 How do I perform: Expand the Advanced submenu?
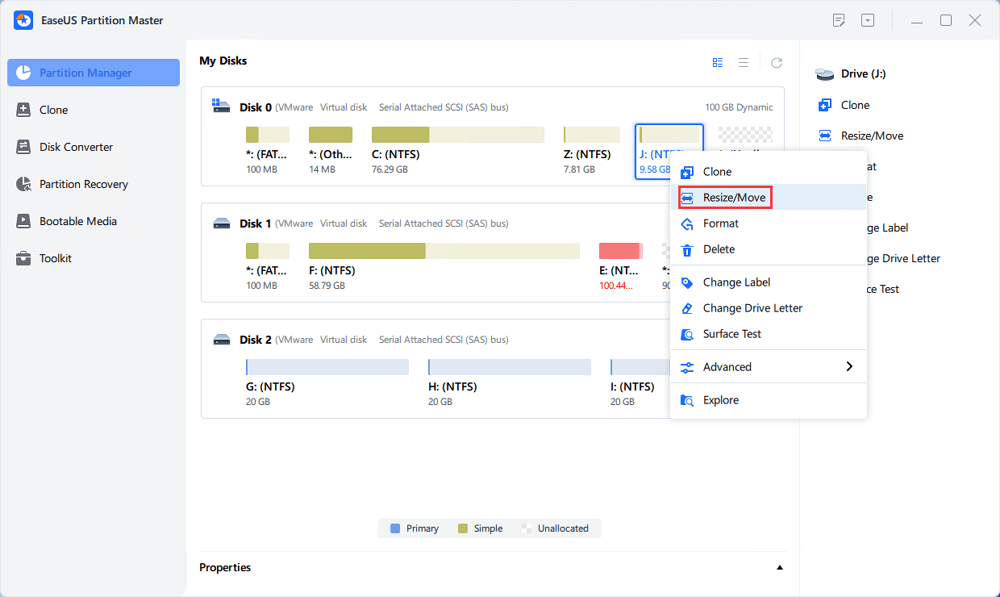[849, 367]
